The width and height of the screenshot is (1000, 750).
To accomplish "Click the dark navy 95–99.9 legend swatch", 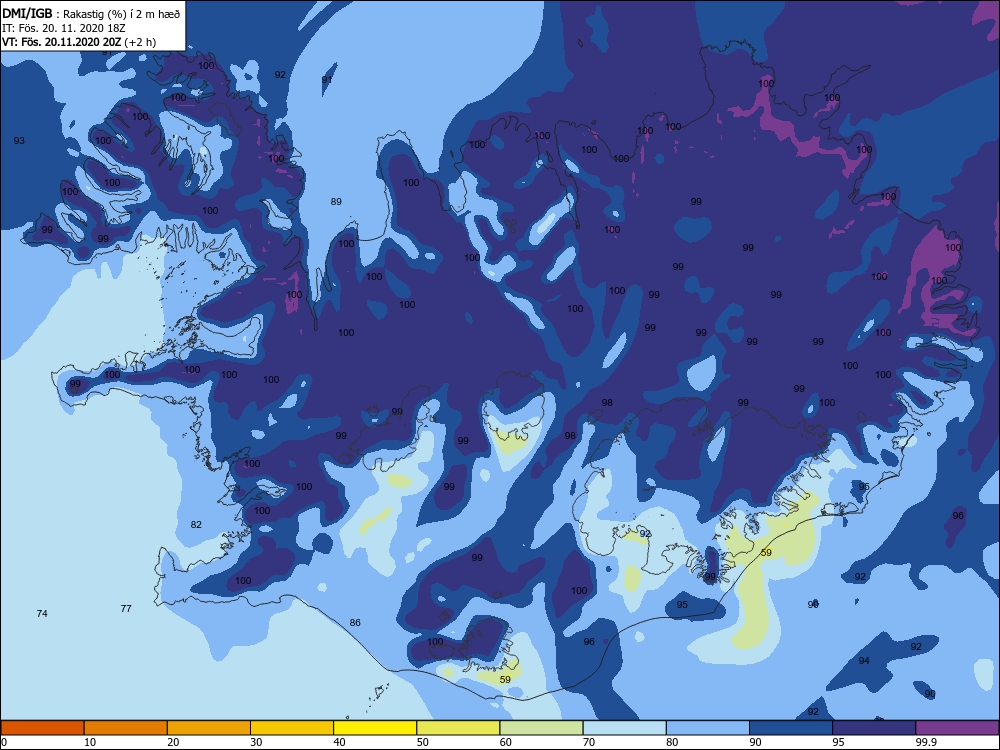I will (x=874, y=728).
